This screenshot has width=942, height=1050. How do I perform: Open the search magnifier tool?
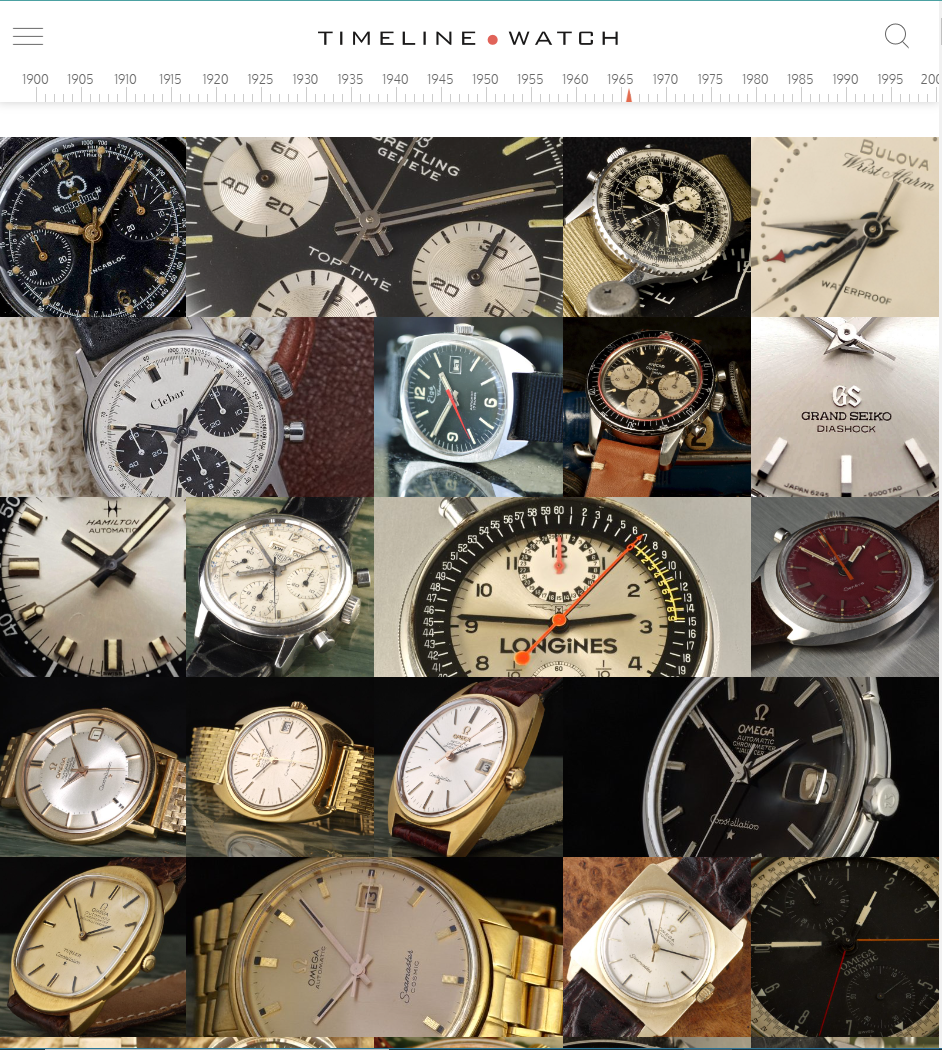(897, 36)
